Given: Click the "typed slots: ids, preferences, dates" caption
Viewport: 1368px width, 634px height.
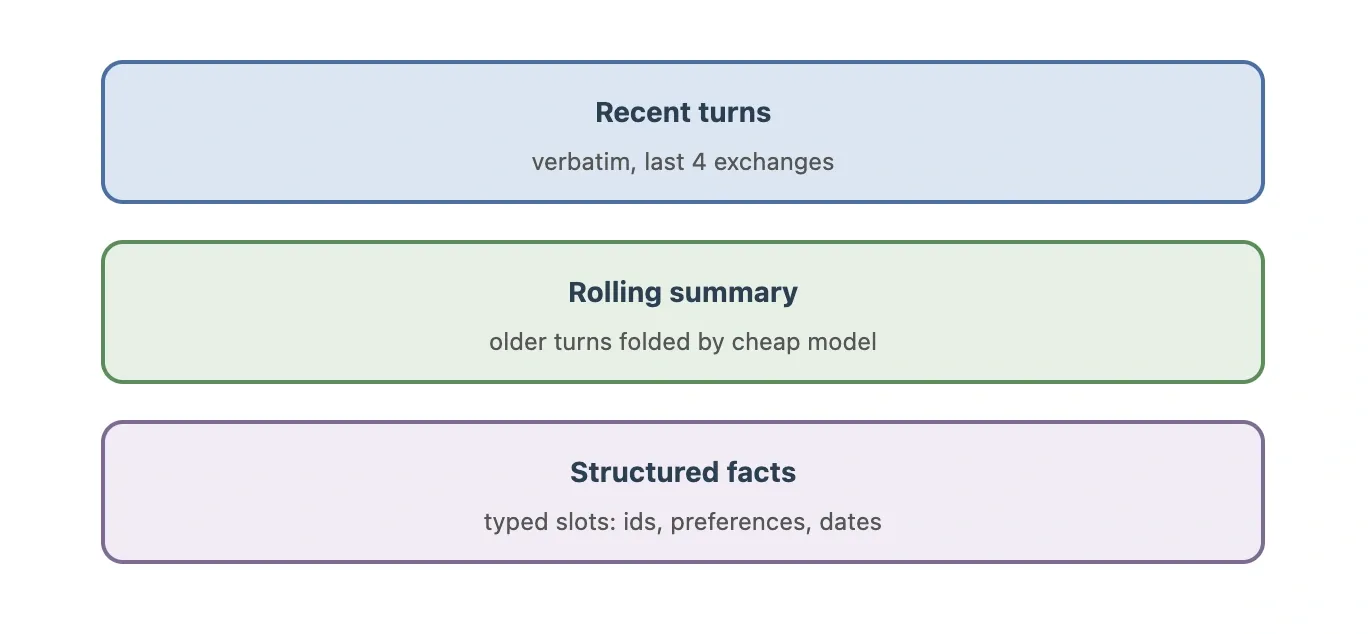Looking at the screenshot, I should [x=683, y=522].
